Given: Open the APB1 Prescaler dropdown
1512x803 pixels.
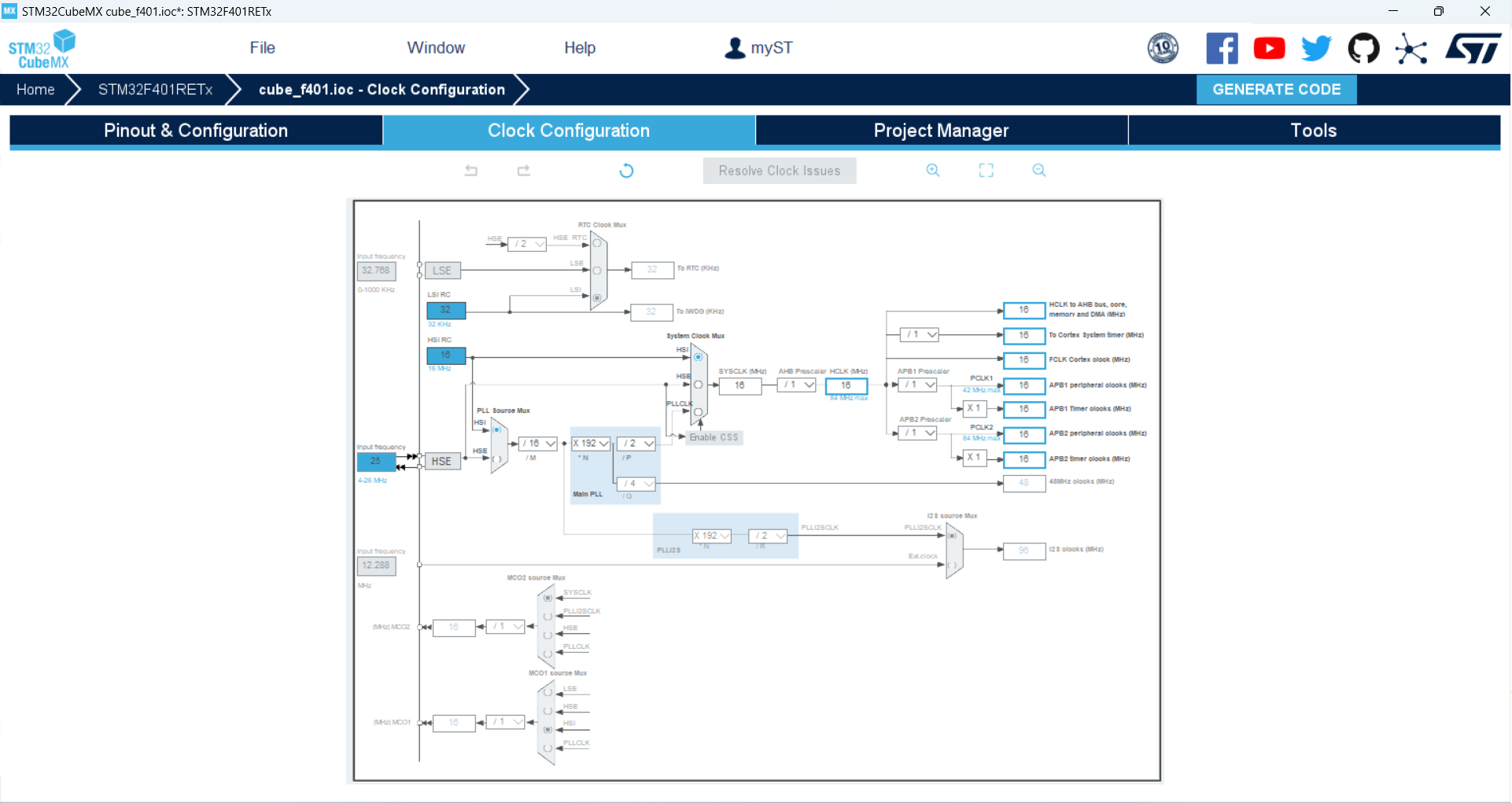Looking at the screenshot, I should pyautogui.click(x=918, y=385).
